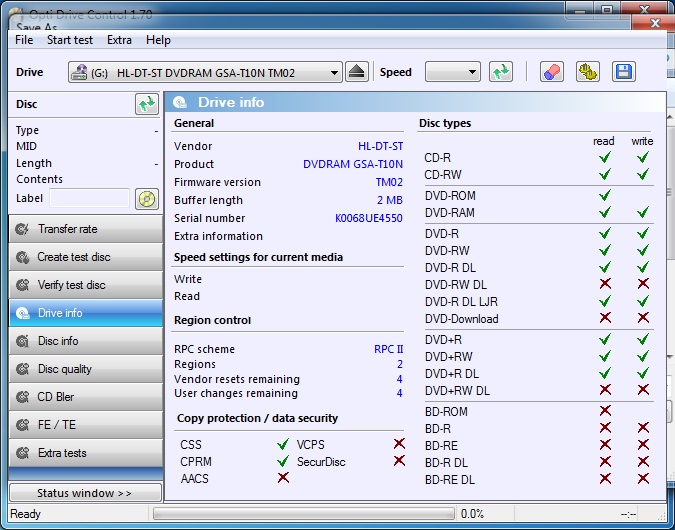Refresh disc info in Disc panel
Screen dimensions: 675x530
147,104
